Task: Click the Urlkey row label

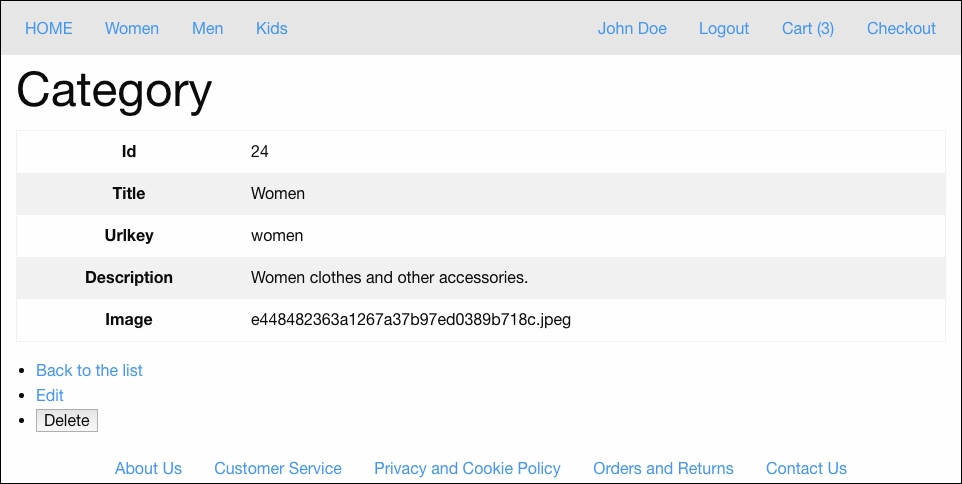Action: (129, 236)
